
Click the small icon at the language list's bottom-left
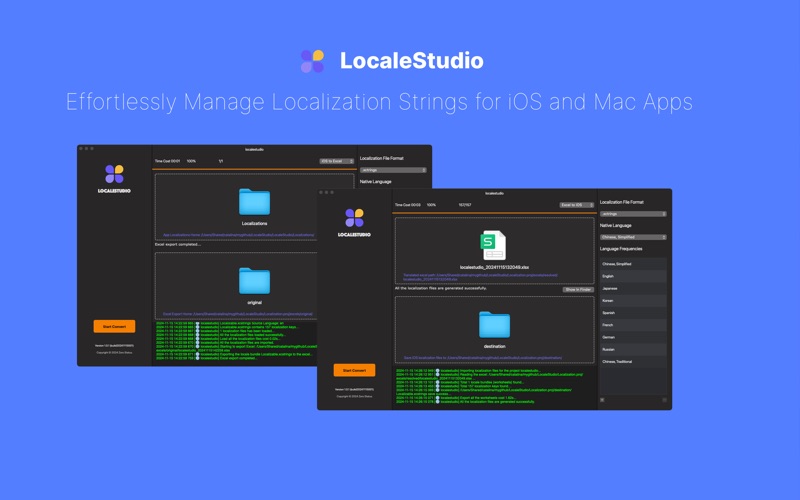click(602, 400)
